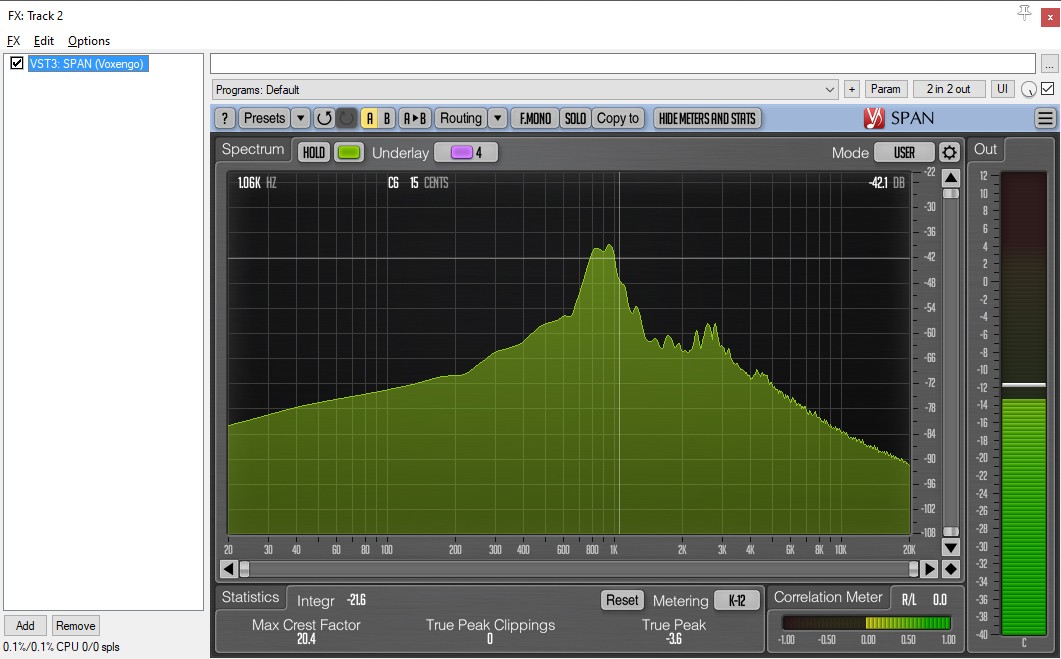
Task: Click the True Peak value -3.6
Action: [673, 639]
